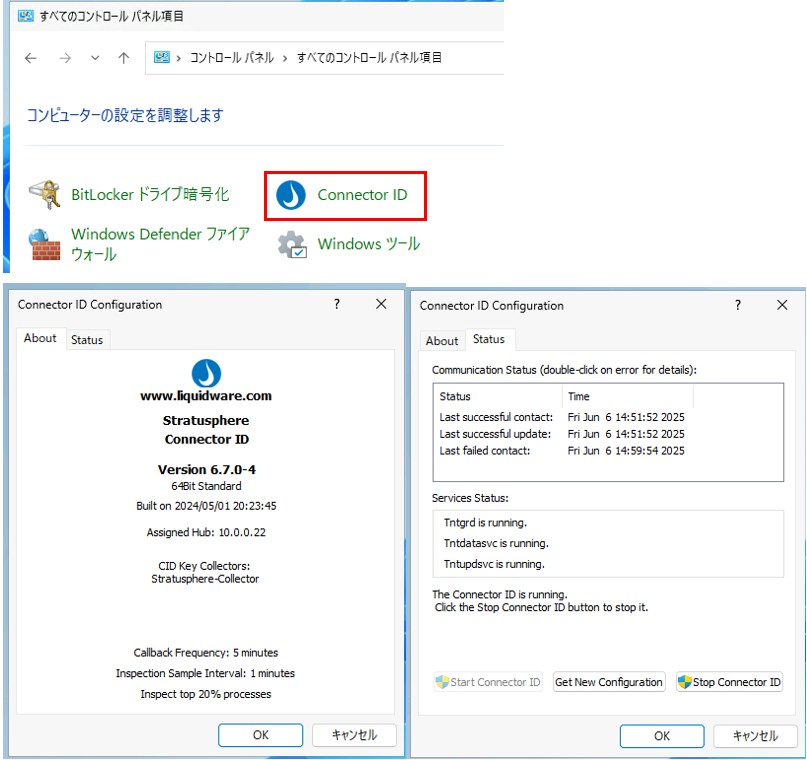Click 'コンピューターの設定を調整します' heading

pos(125,115)
